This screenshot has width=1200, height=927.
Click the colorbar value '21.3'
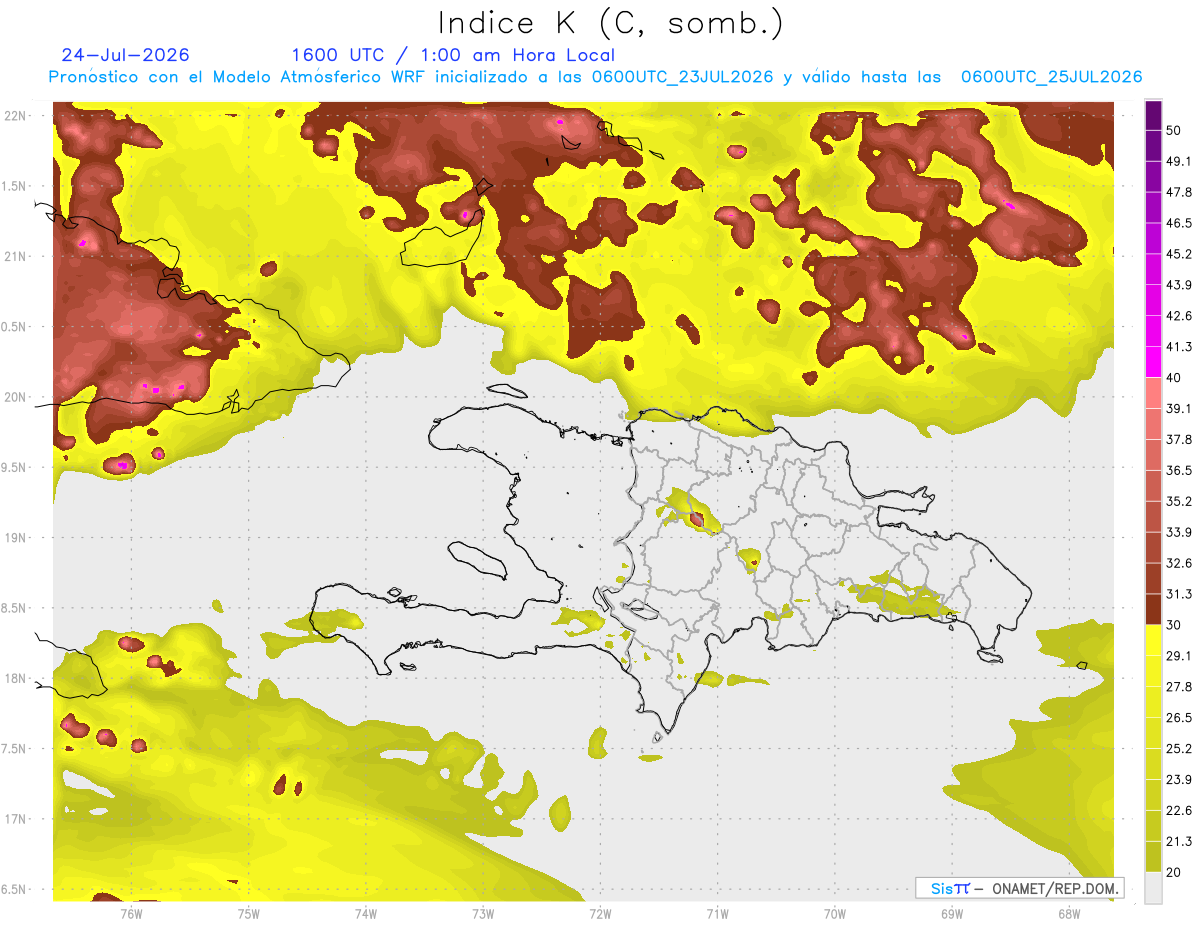pyautogui.click(x=1179, y=841)
